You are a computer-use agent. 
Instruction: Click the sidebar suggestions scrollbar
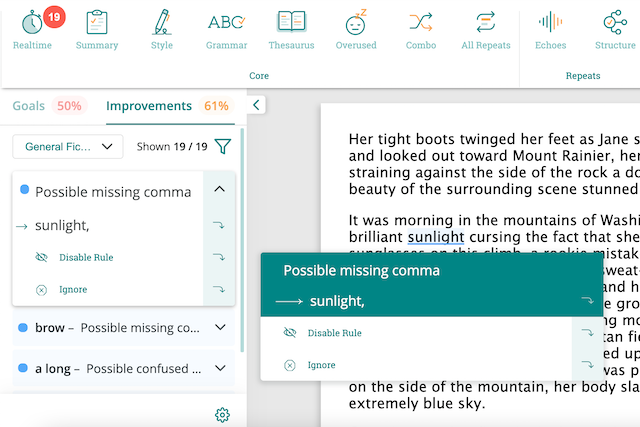point(242,241)
